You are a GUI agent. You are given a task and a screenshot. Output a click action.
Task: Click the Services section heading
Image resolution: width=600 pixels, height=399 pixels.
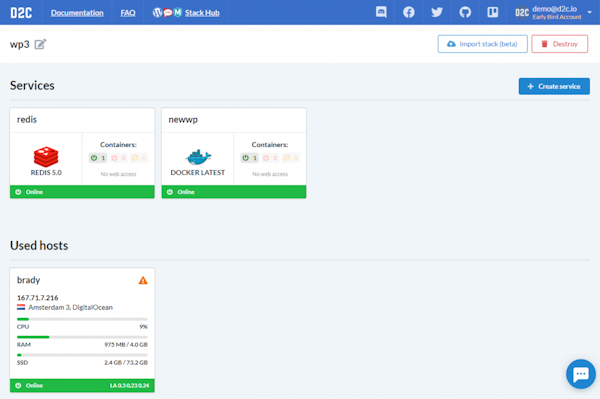32,85
